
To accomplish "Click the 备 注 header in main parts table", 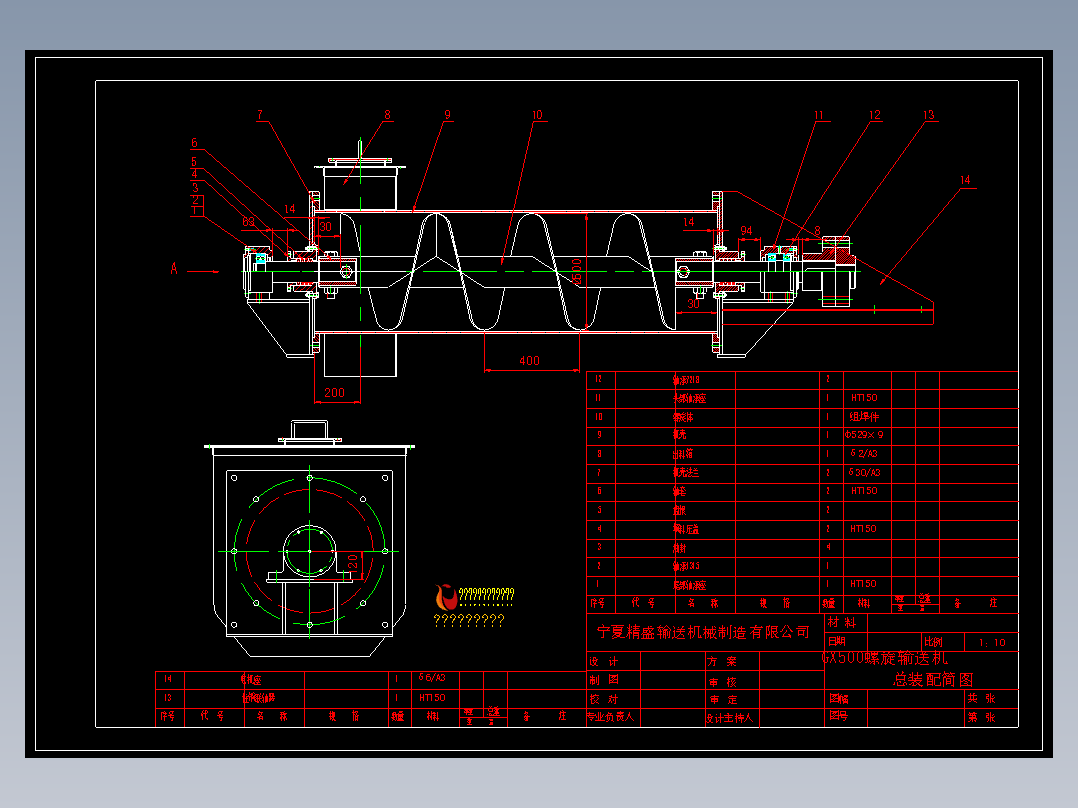I will 975,602.
